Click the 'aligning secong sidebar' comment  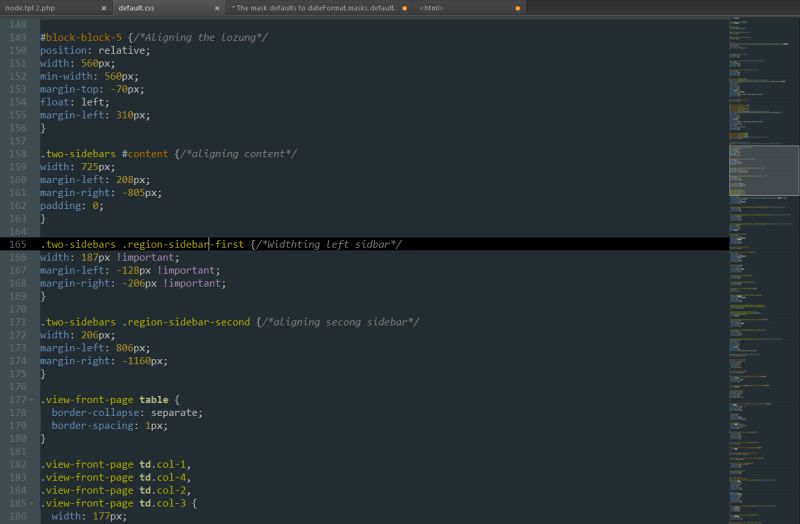[340, 322]
